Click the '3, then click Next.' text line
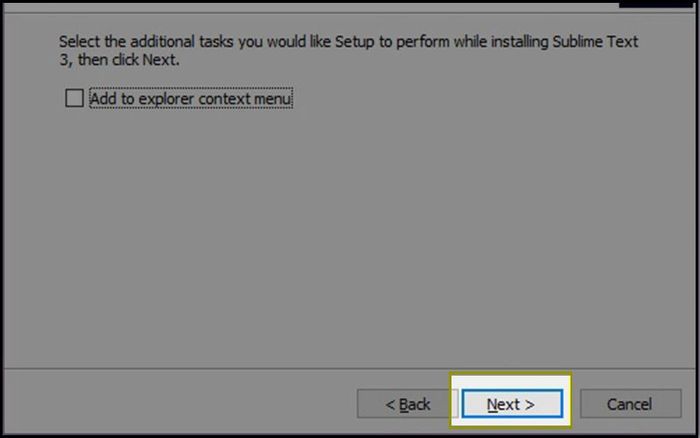The height and width of the screenshot is (438, 700). [119, 59]
